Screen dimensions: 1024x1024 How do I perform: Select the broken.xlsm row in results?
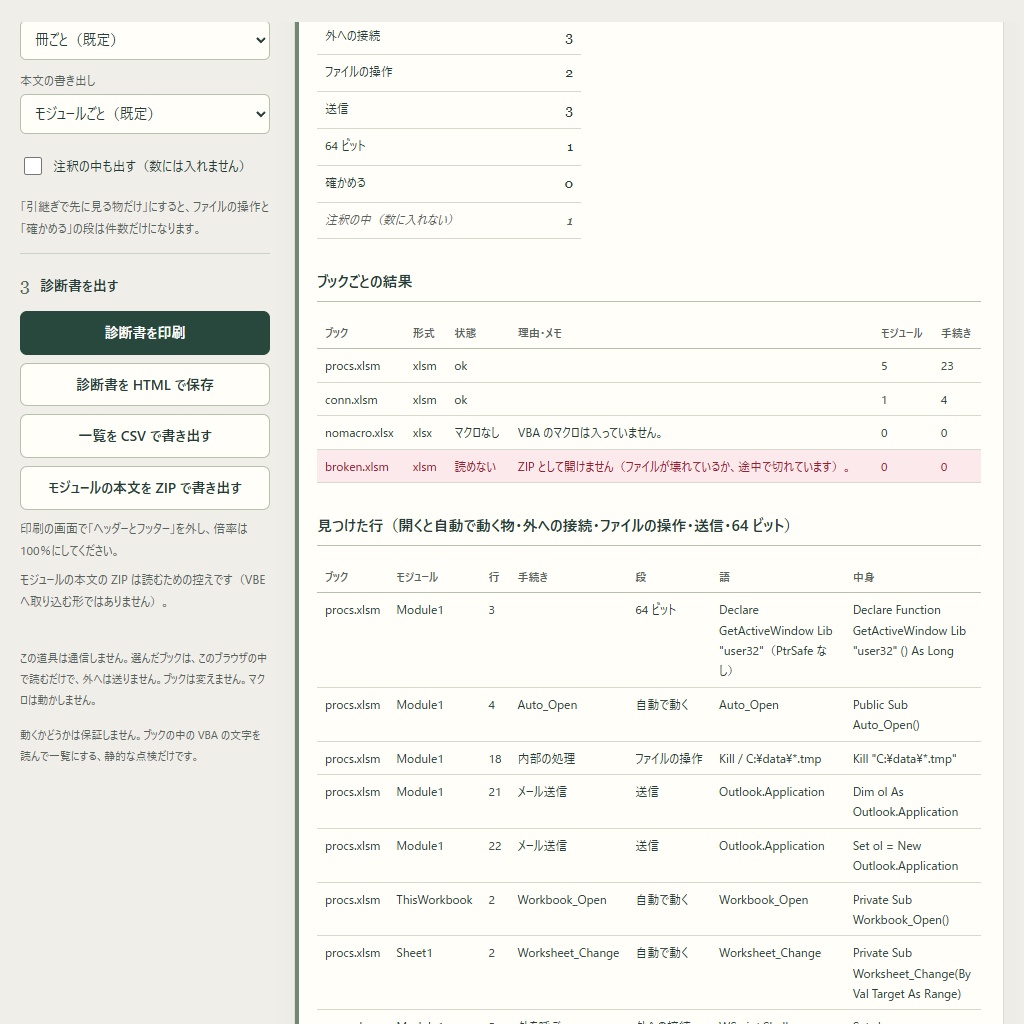(x=648, y=466)
